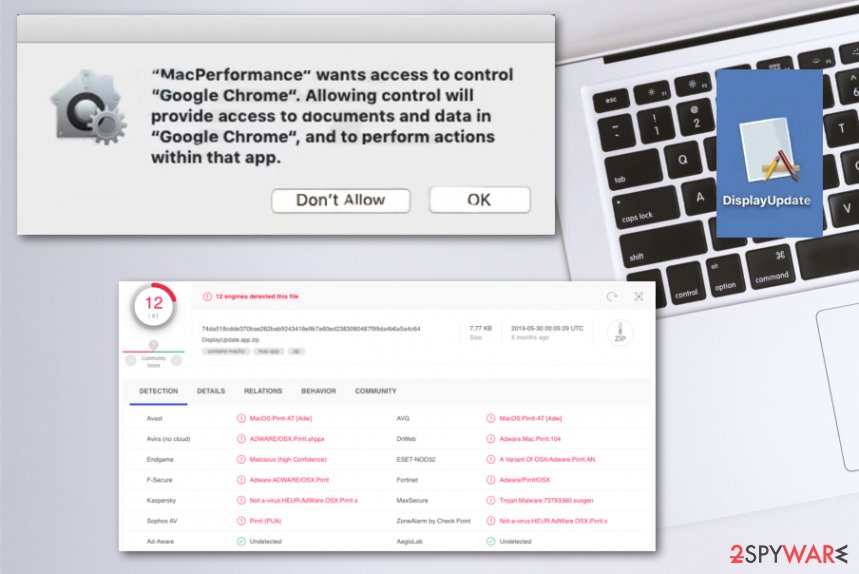859x574 pixels.
Task: Click the 'DisplayUpdate.app.zip' file name
Action: pyautogui.click(x=231, y=340)
